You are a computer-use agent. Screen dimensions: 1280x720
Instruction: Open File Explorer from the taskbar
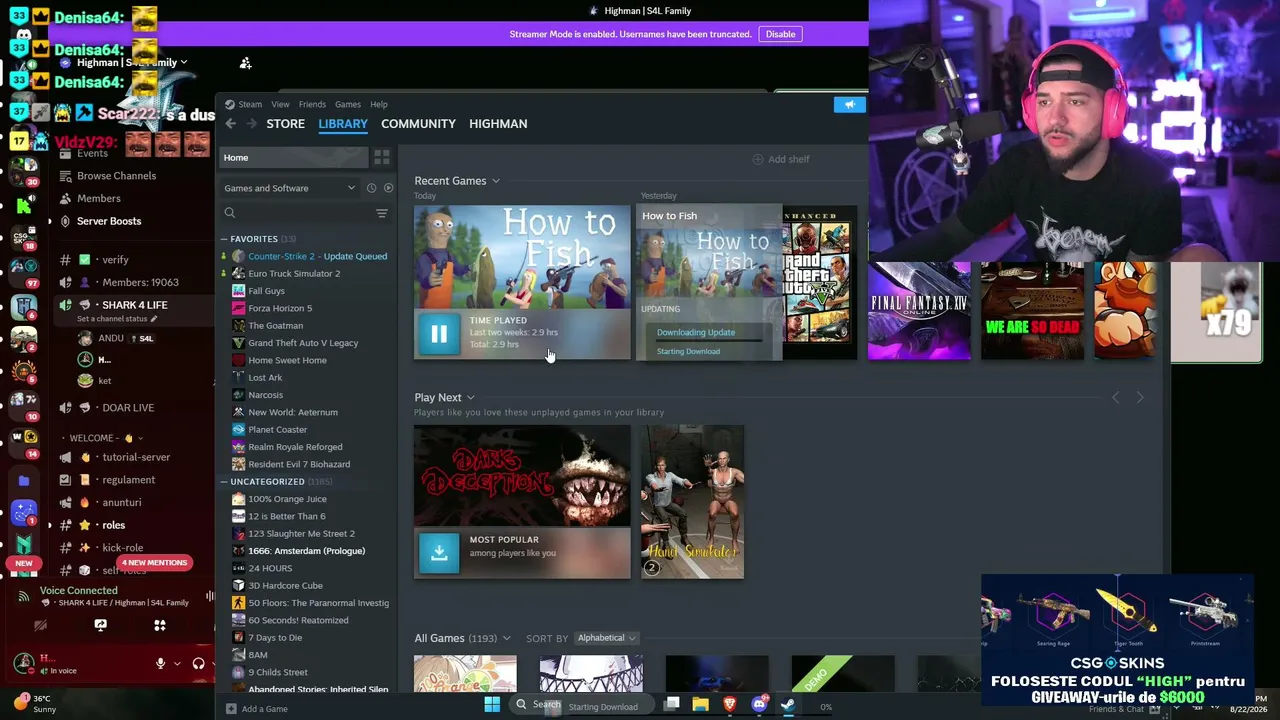coord(700,705)
